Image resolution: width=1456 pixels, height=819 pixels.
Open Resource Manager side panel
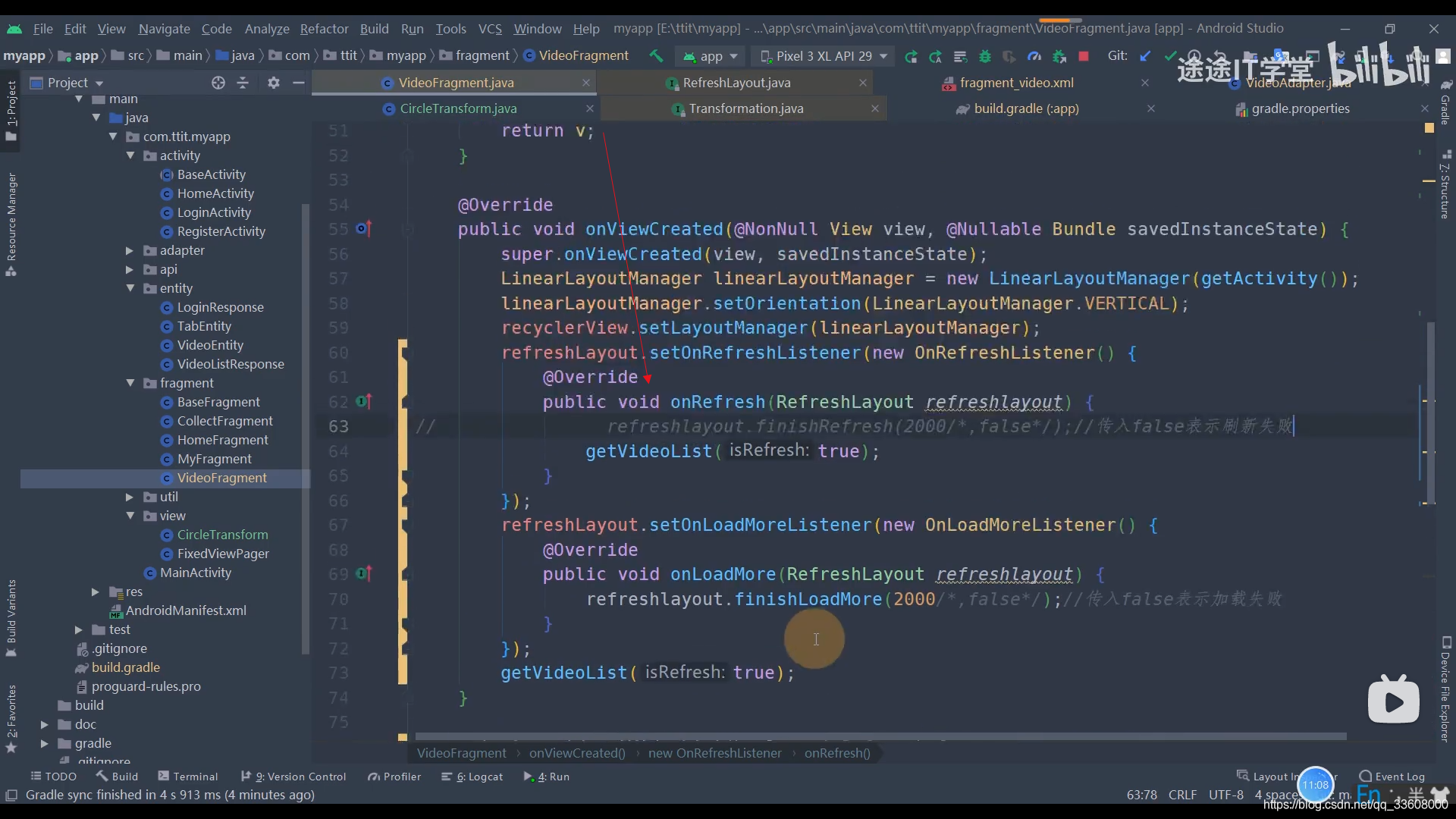click(x=11, y=224)
